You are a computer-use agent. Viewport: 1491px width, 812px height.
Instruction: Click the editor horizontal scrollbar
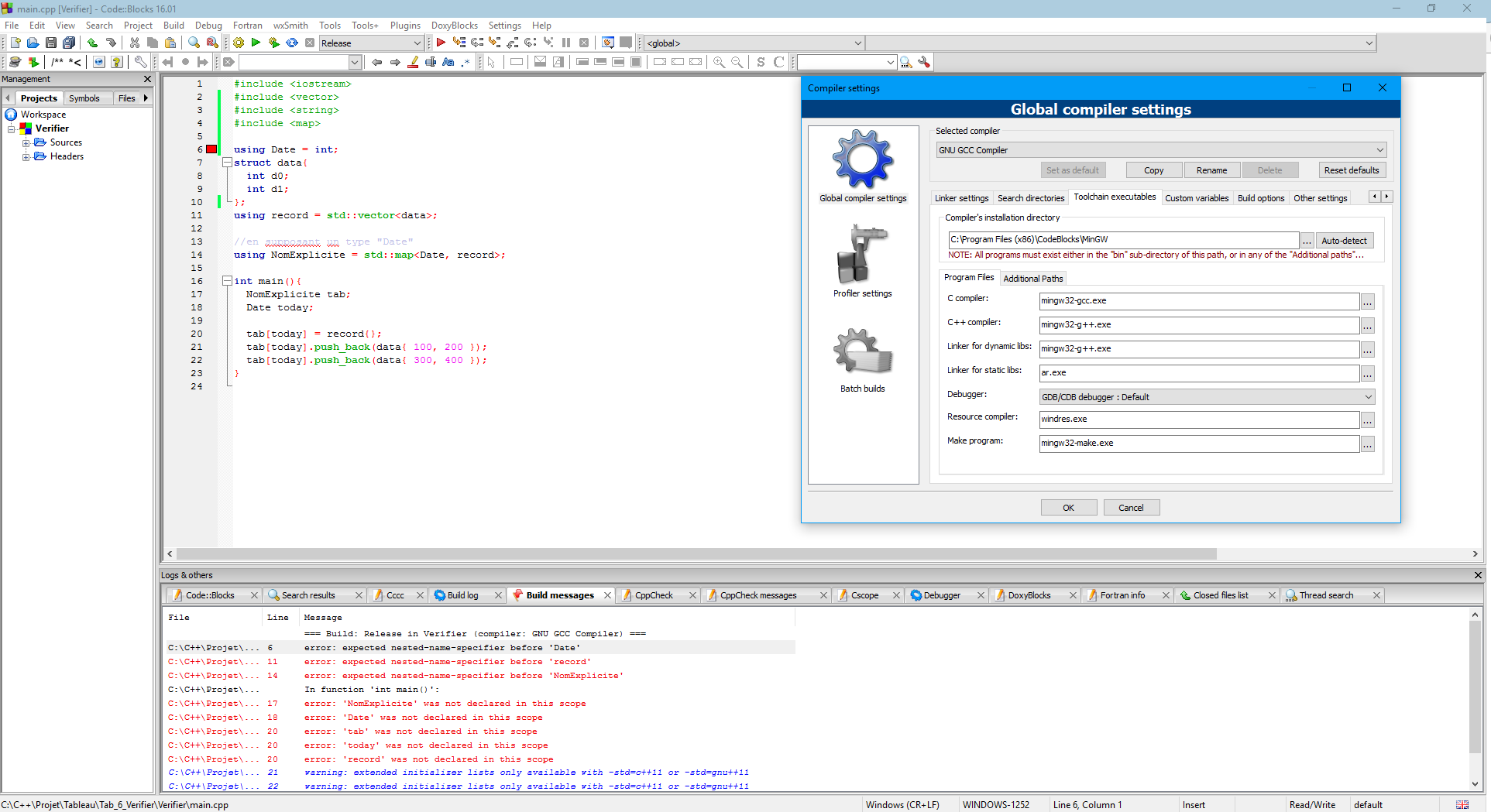click(x=696, y=553)
